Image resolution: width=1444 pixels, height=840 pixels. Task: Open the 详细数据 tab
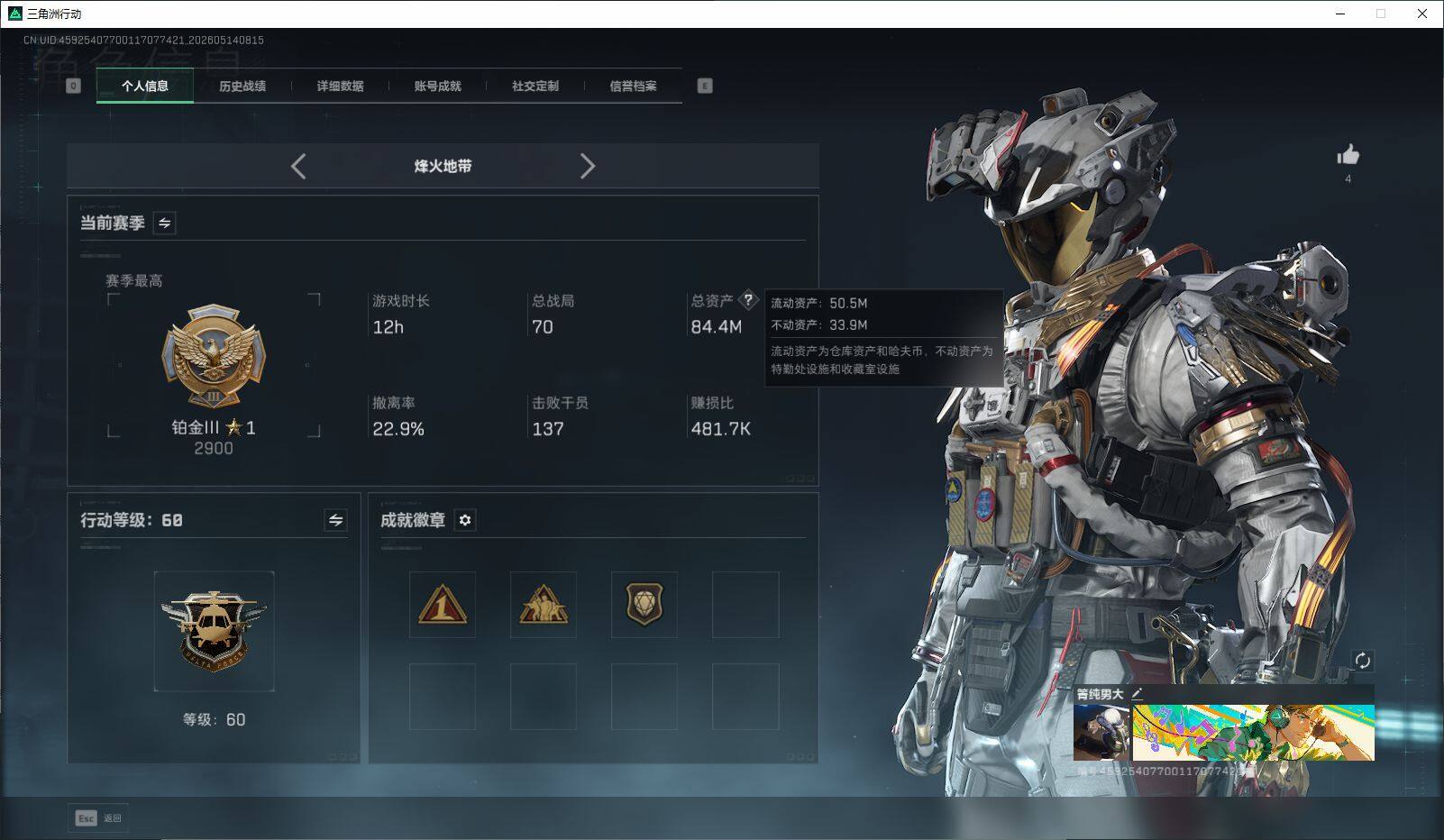(340, 86)
